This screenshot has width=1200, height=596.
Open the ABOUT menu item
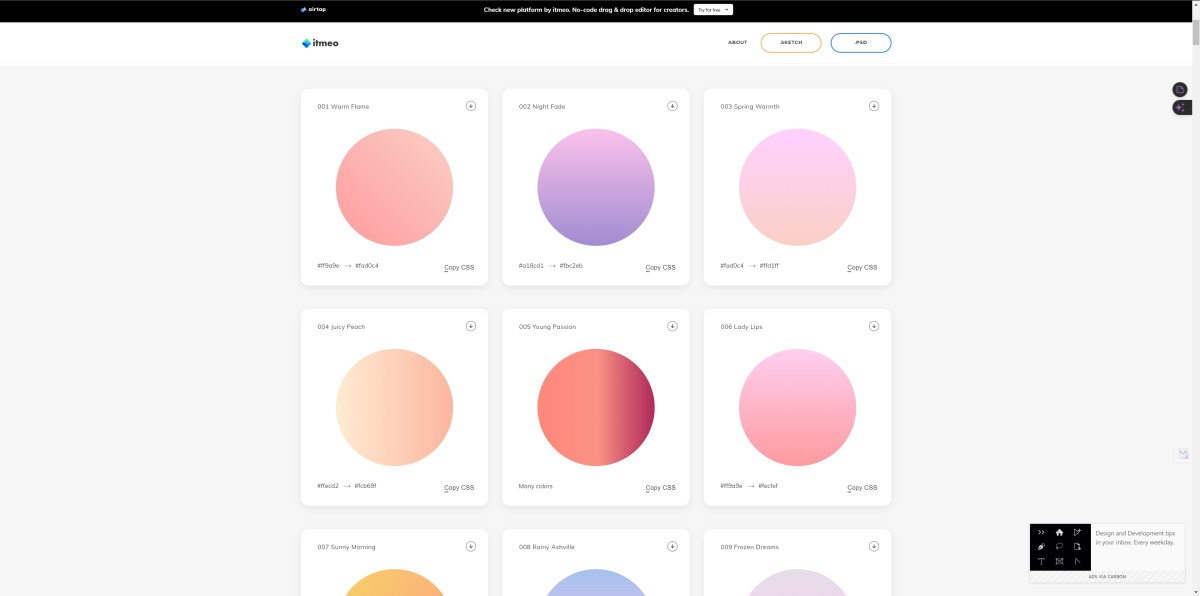click(x=737, y=43)
